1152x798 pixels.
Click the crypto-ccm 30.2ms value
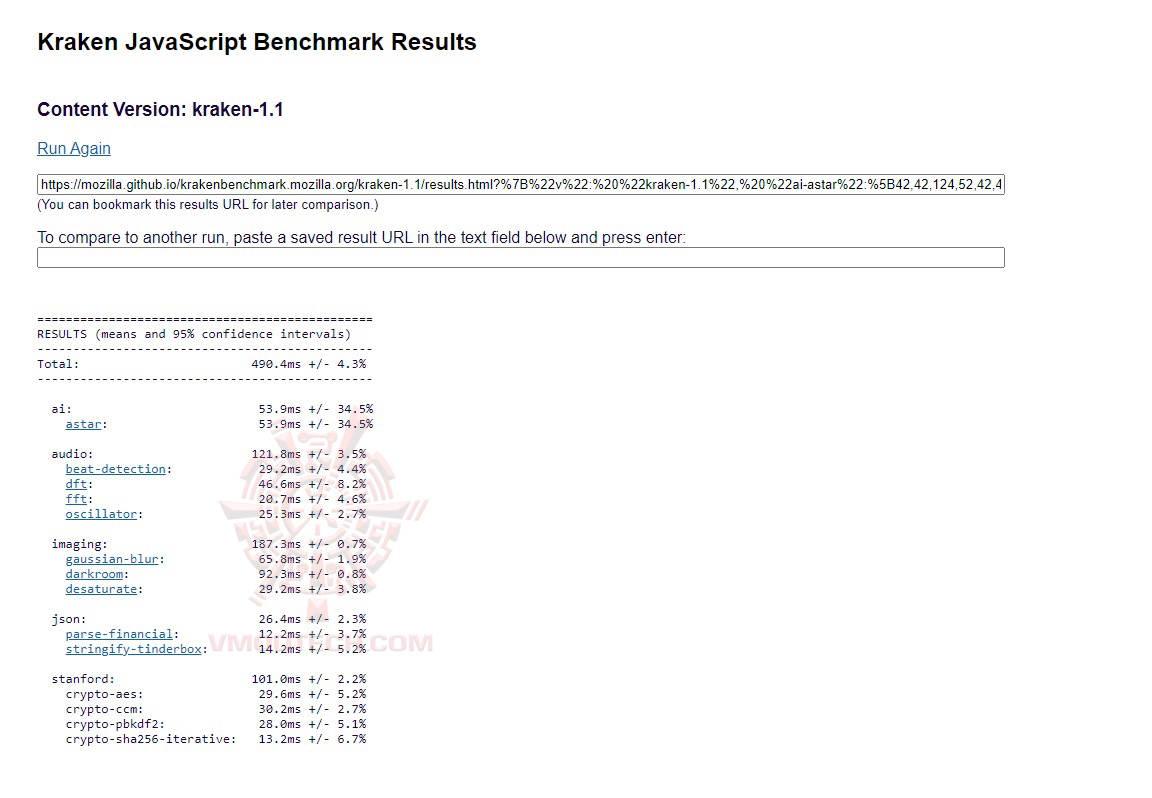coord(279,709)
